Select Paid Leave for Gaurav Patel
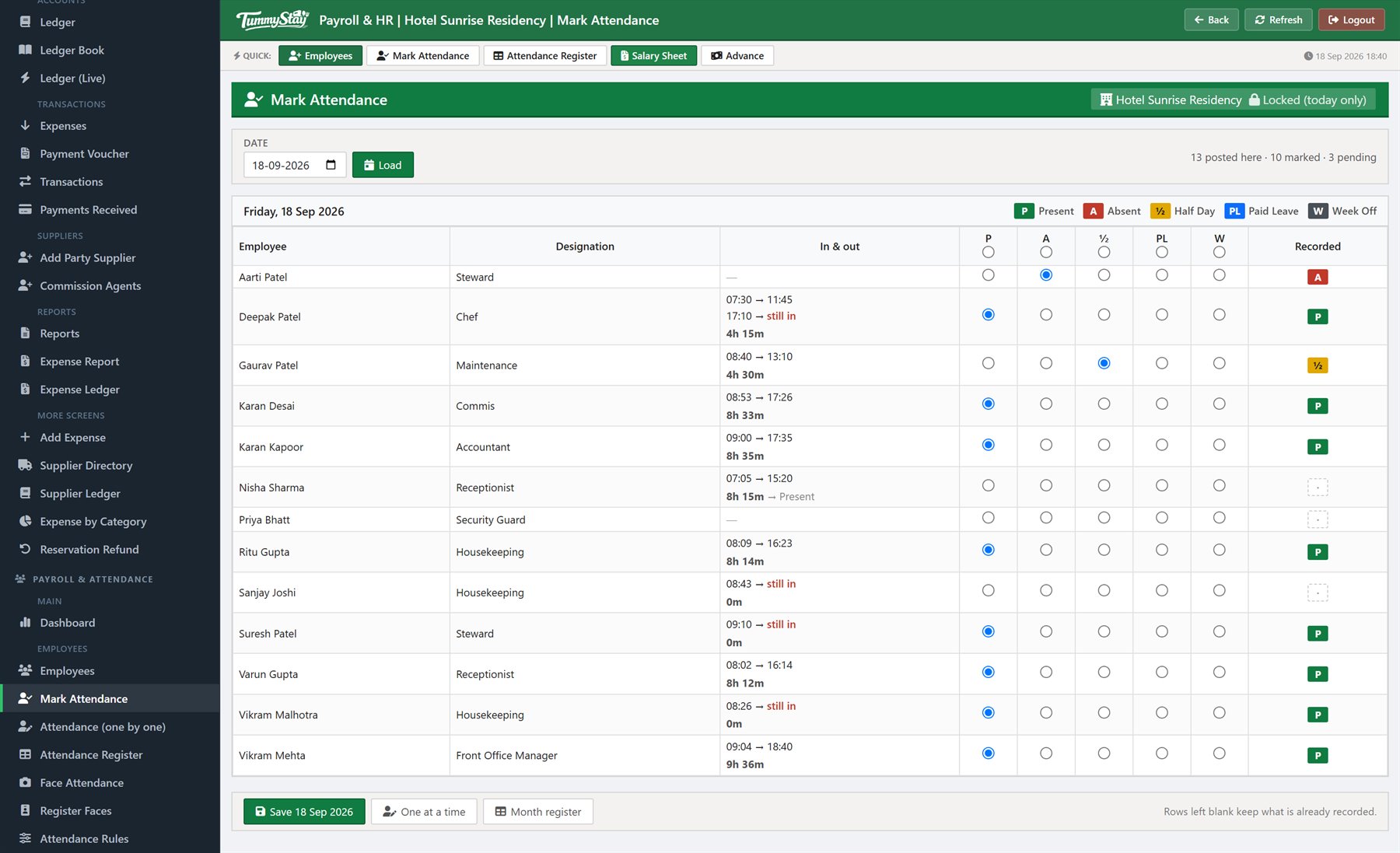 pos(1161,363)
